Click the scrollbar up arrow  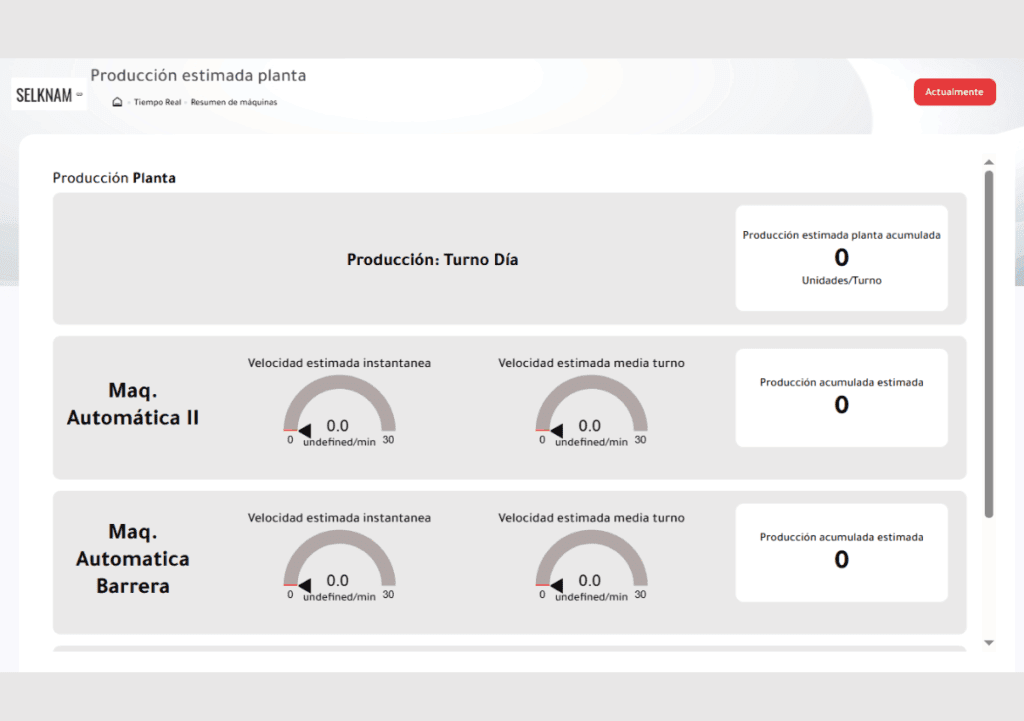click(x=988, y=162)
